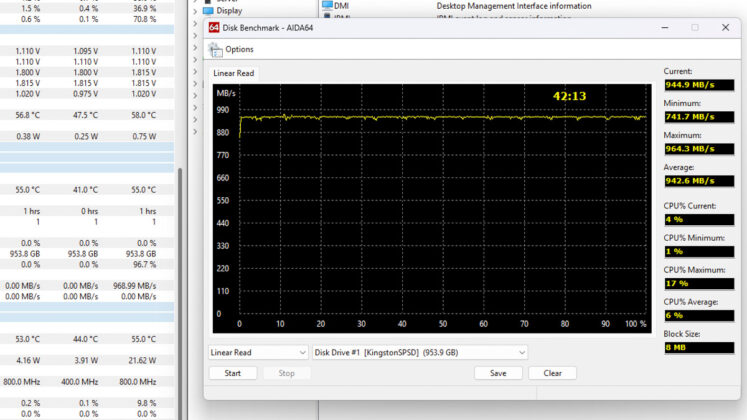Click the 1.095 V voltage value
This screenshot has height=420, width=747.
pos(86,51)
